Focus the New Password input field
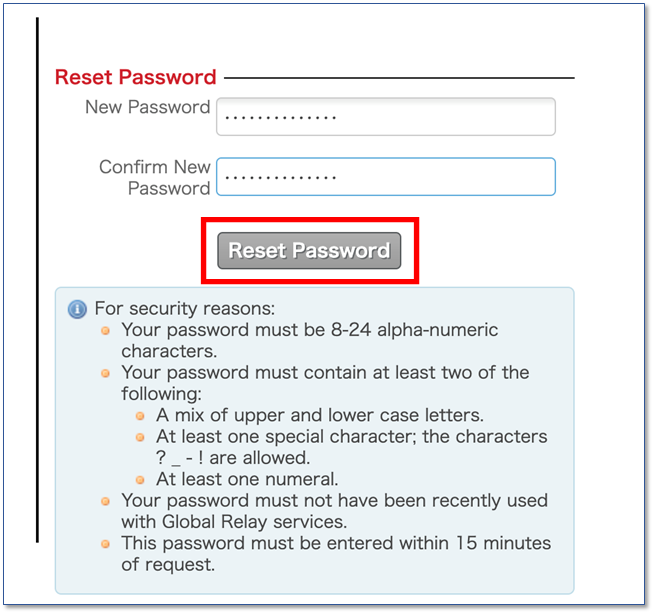The width and height of the screenshot is (654, 614). pos(386,117)
